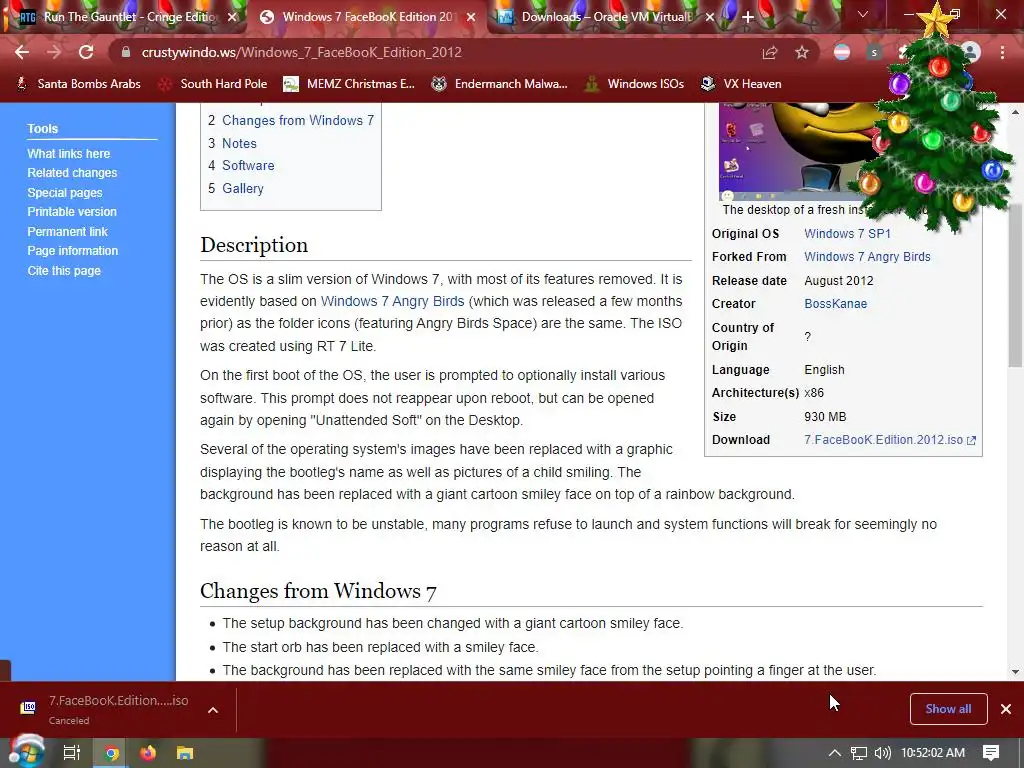Open the volume tray icon
Screen dimensions: 1024x768
(x=882, y=753)
